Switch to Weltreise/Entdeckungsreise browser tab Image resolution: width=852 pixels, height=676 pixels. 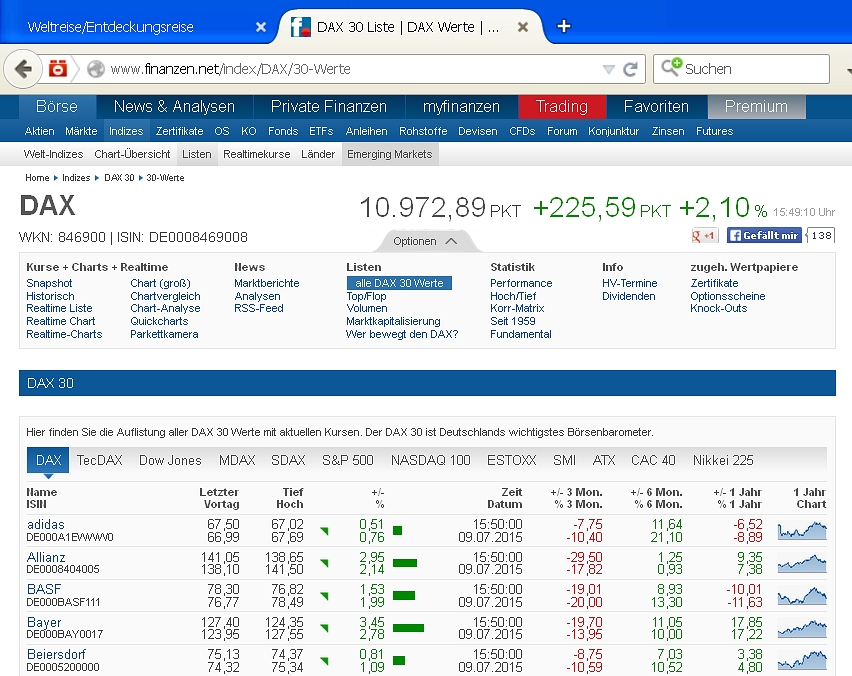point(110,27)
